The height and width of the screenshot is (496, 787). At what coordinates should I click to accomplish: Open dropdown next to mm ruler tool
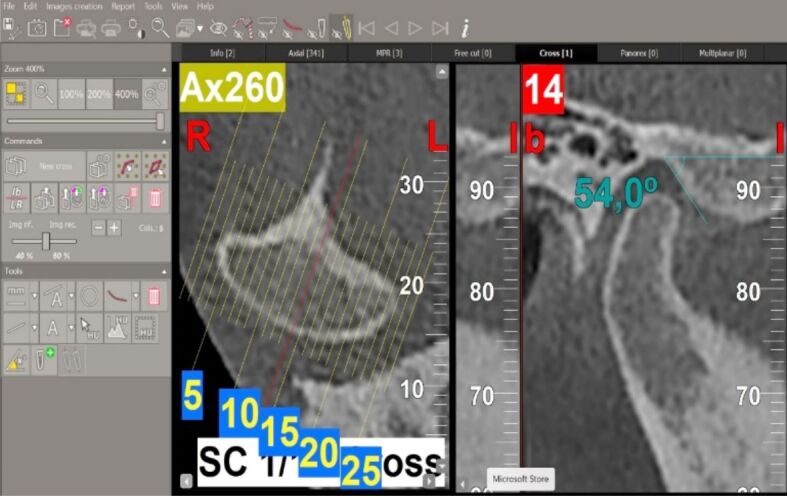pyautogui.click(x=34, y=295)
